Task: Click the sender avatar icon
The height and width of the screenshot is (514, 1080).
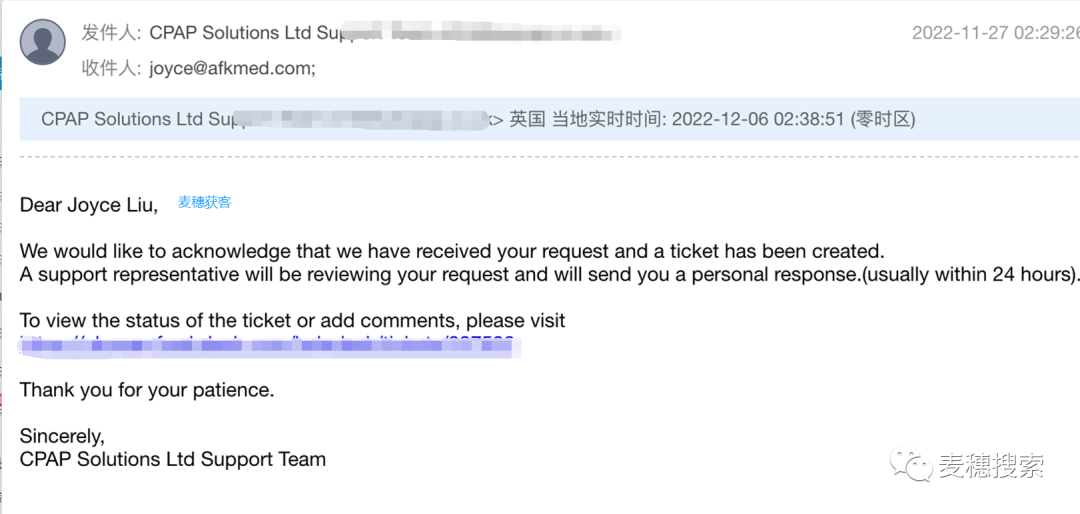Action: point(43,42)
